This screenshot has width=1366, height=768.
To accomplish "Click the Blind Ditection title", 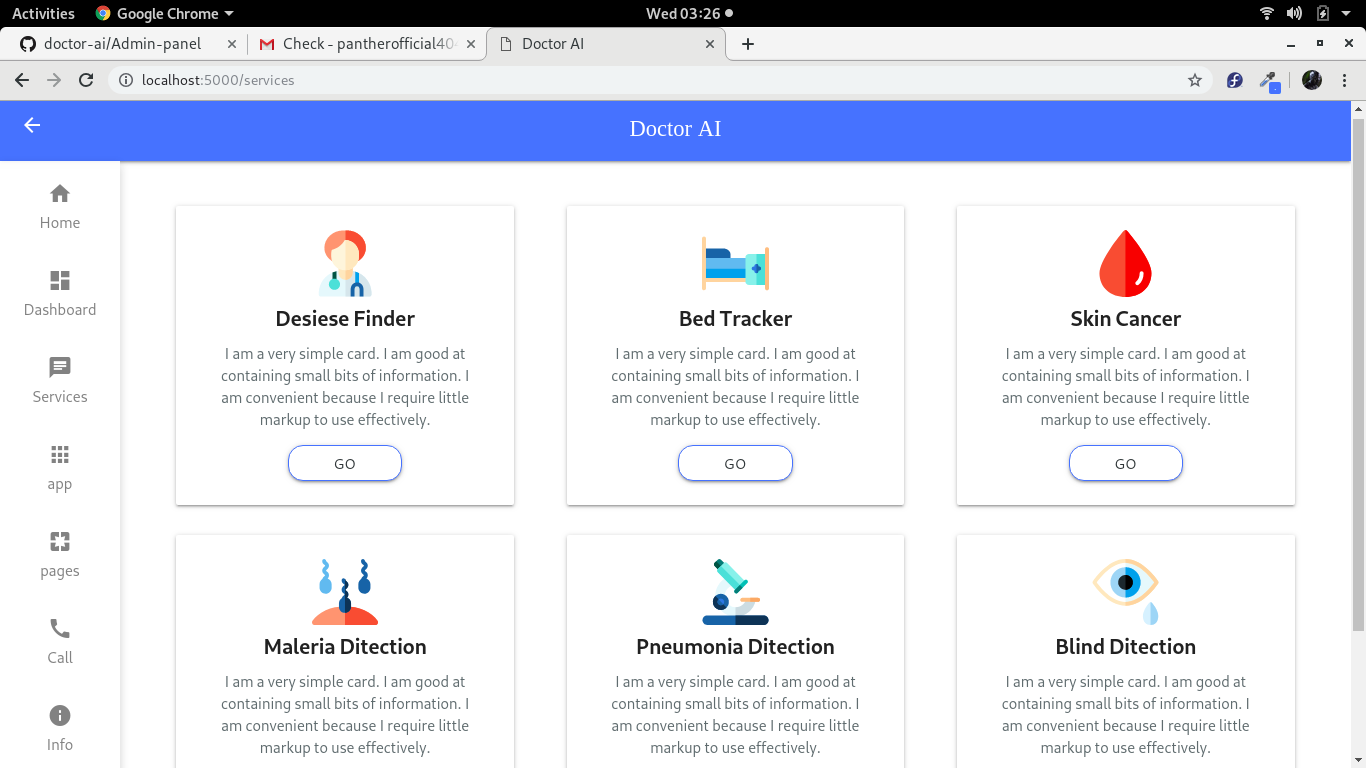I will [1125, 647].
